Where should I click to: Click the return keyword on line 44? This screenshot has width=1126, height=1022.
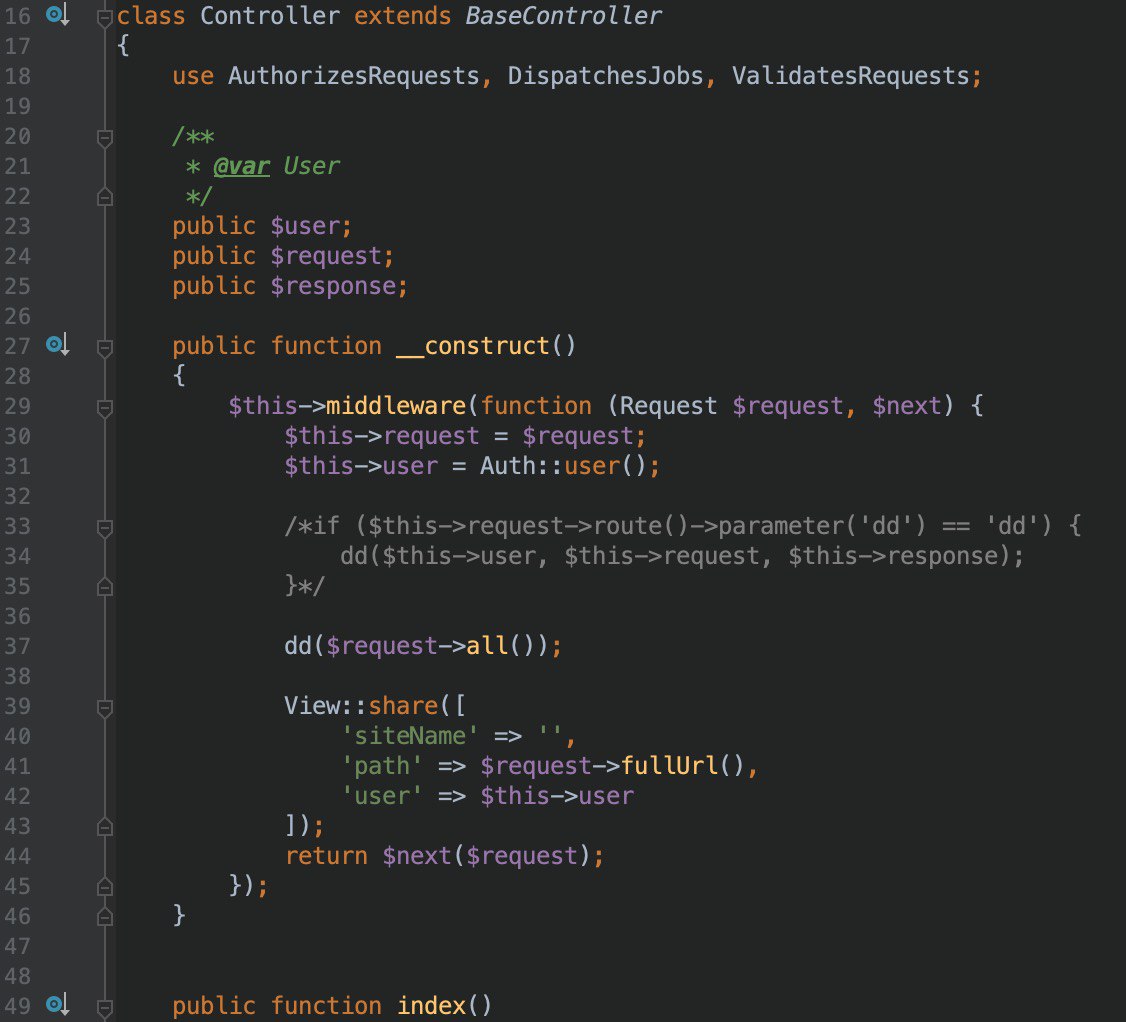325,855
